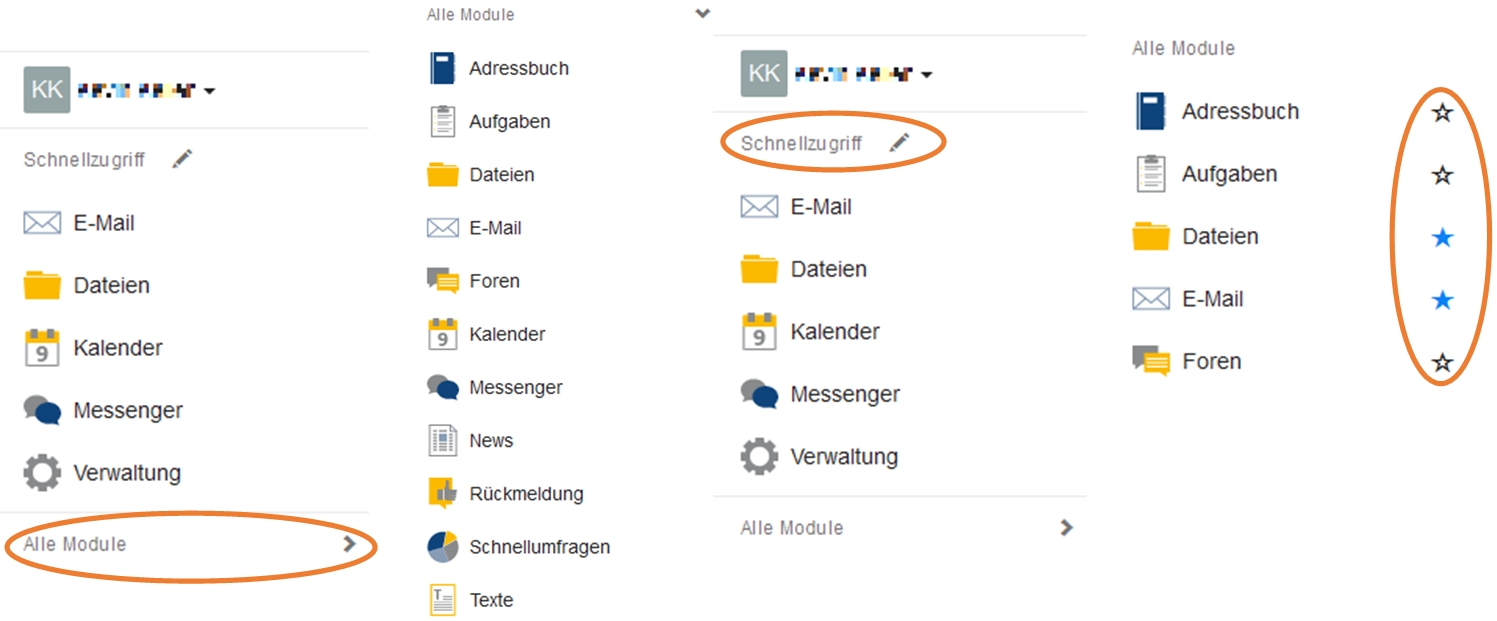1497x621 pixels.
Task: Select Kalender in the third panel
Action: 811,332
